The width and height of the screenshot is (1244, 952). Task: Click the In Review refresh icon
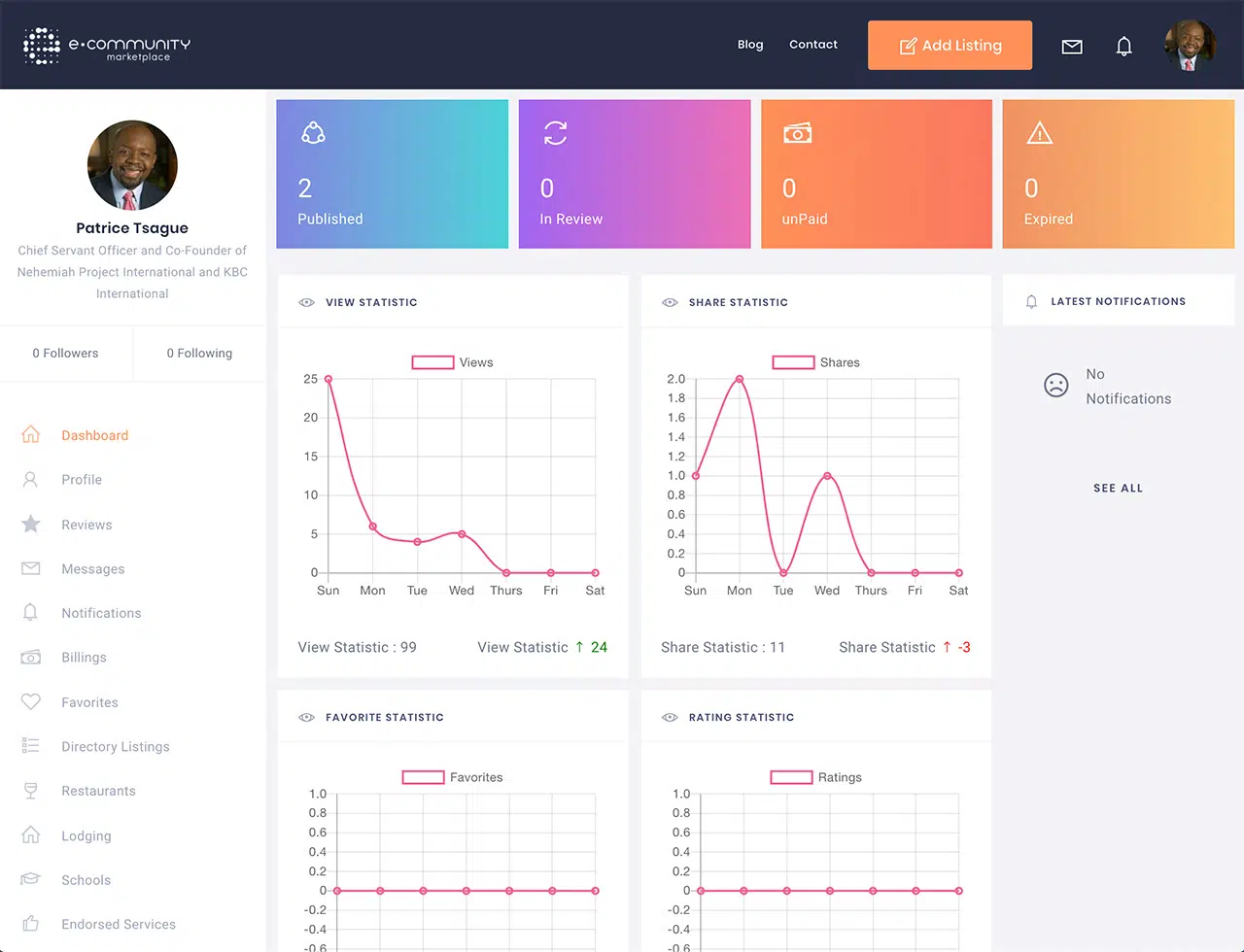(x=555, y=133)
